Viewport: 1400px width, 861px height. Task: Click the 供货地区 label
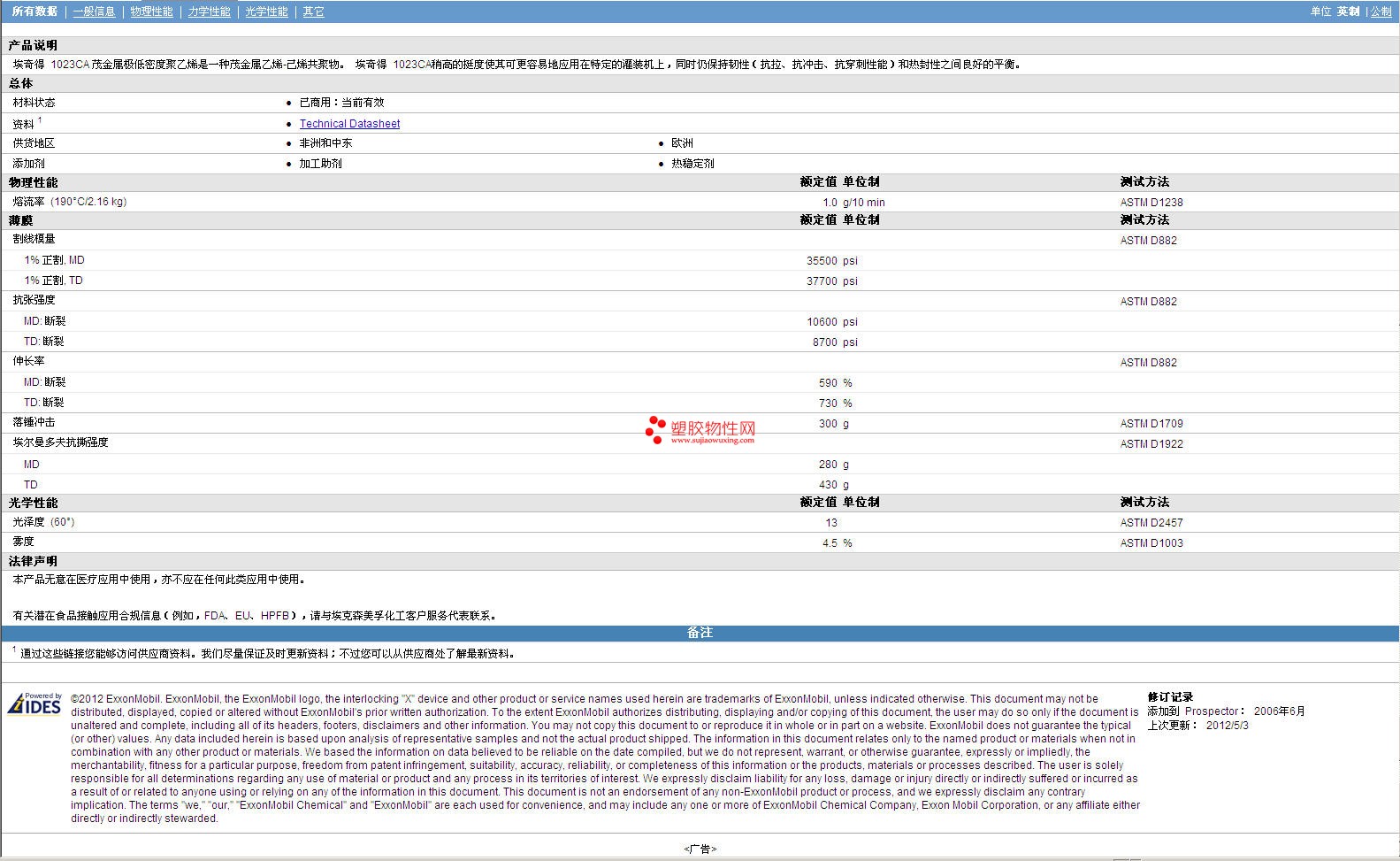click(34, 143)
